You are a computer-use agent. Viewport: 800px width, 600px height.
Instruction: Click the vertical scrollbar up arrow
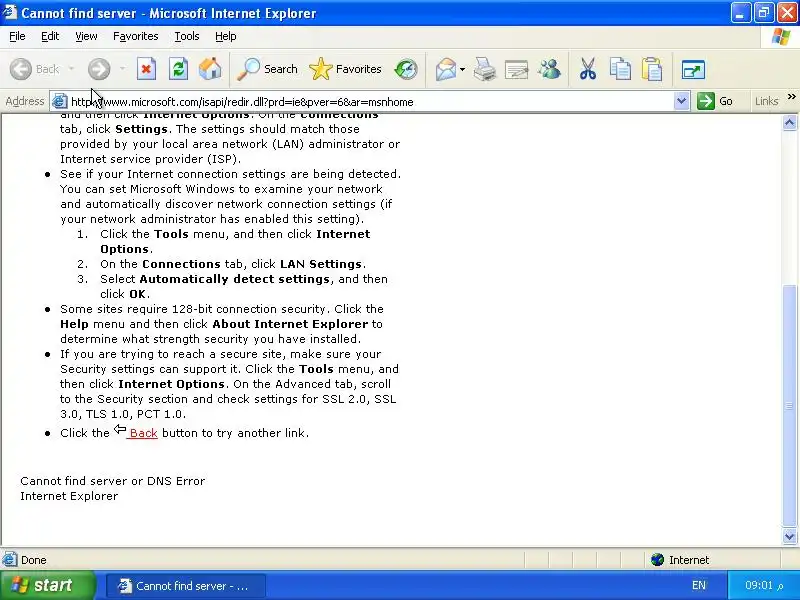pos(790,122)
